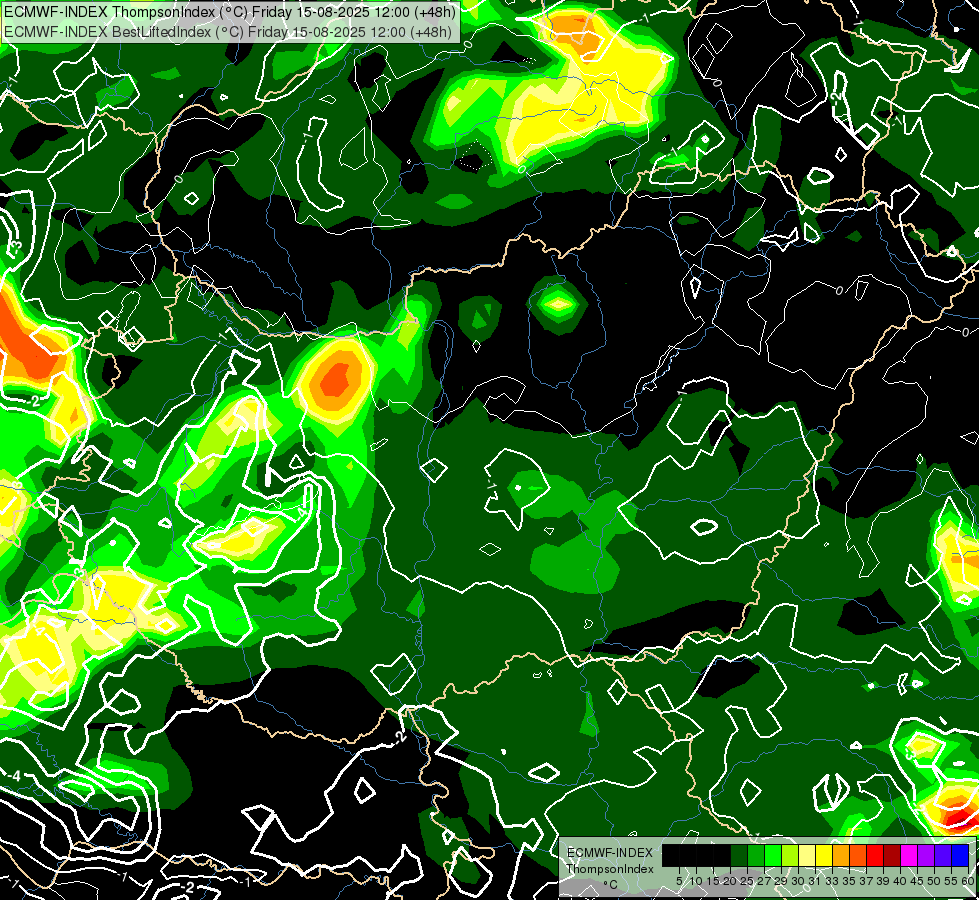Select the red-orange legend swatch (35-37)
This screenshot has width=979, height=900.
point(858,855)
